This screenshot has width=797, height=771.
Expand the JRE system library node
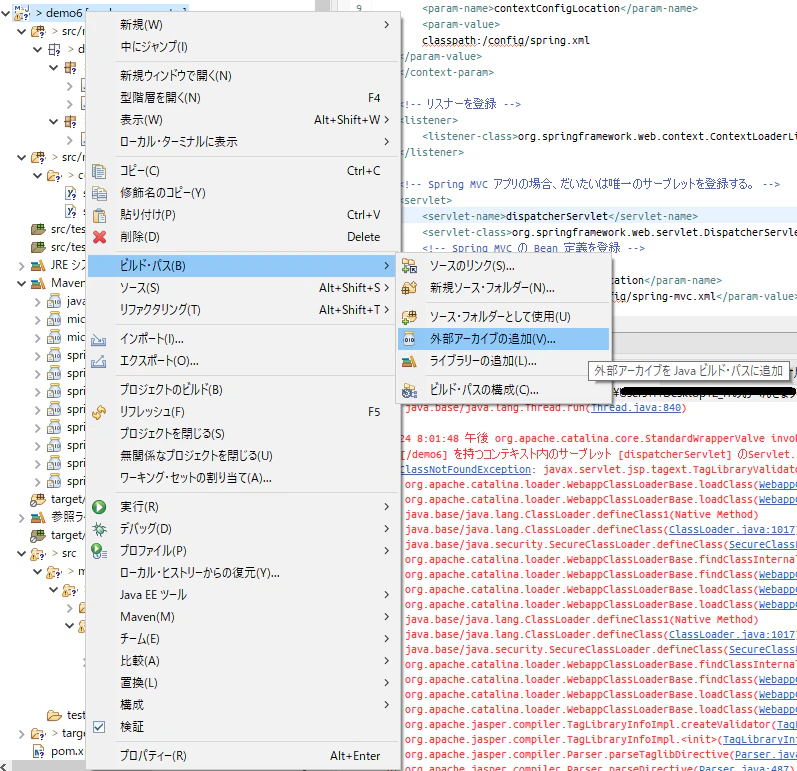21,265
